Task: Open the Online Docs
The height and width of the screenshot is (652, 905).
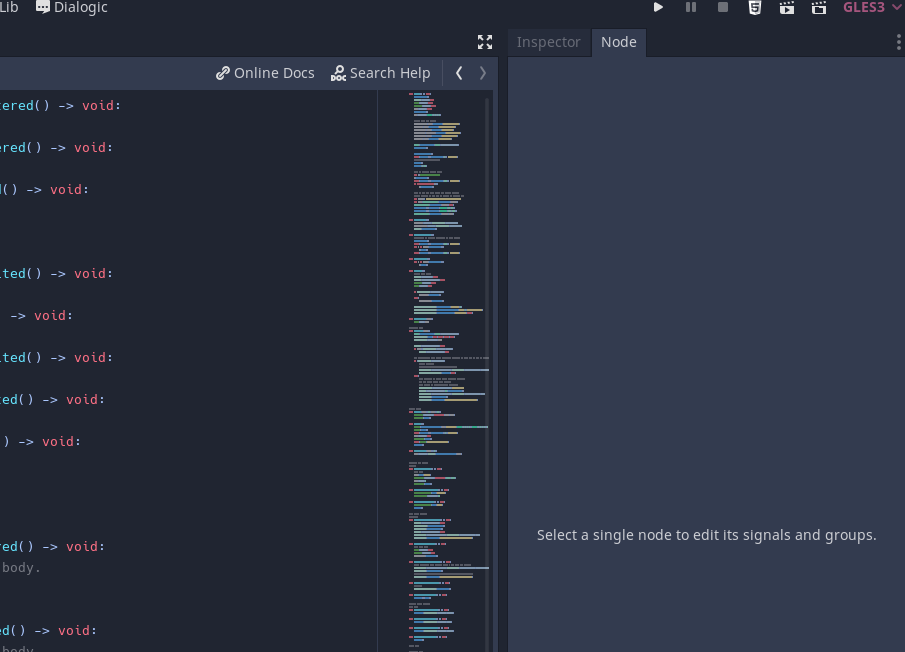Action: (x=264, y=72)
